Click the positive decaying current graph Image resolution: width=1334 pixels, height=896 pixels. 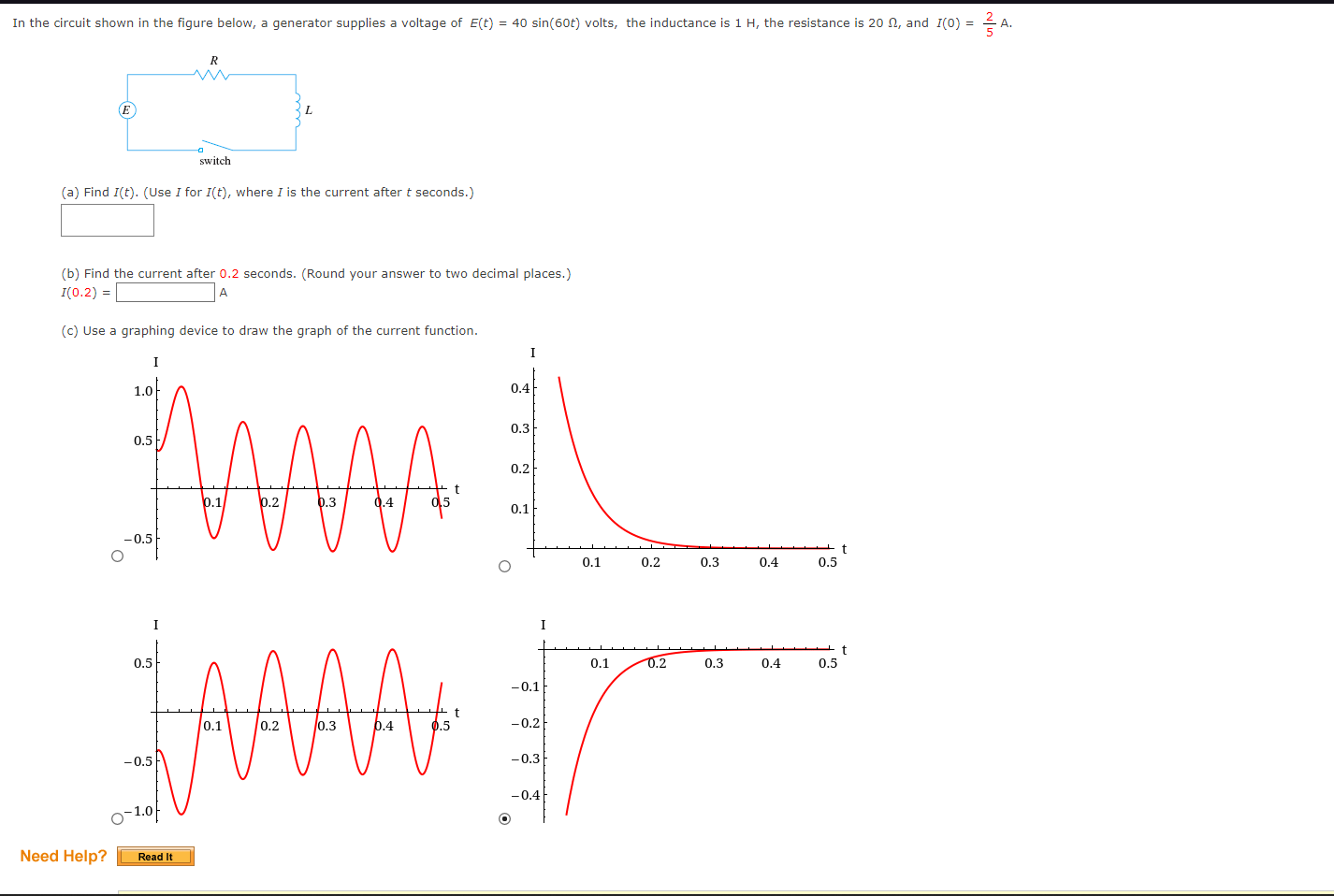679,458
